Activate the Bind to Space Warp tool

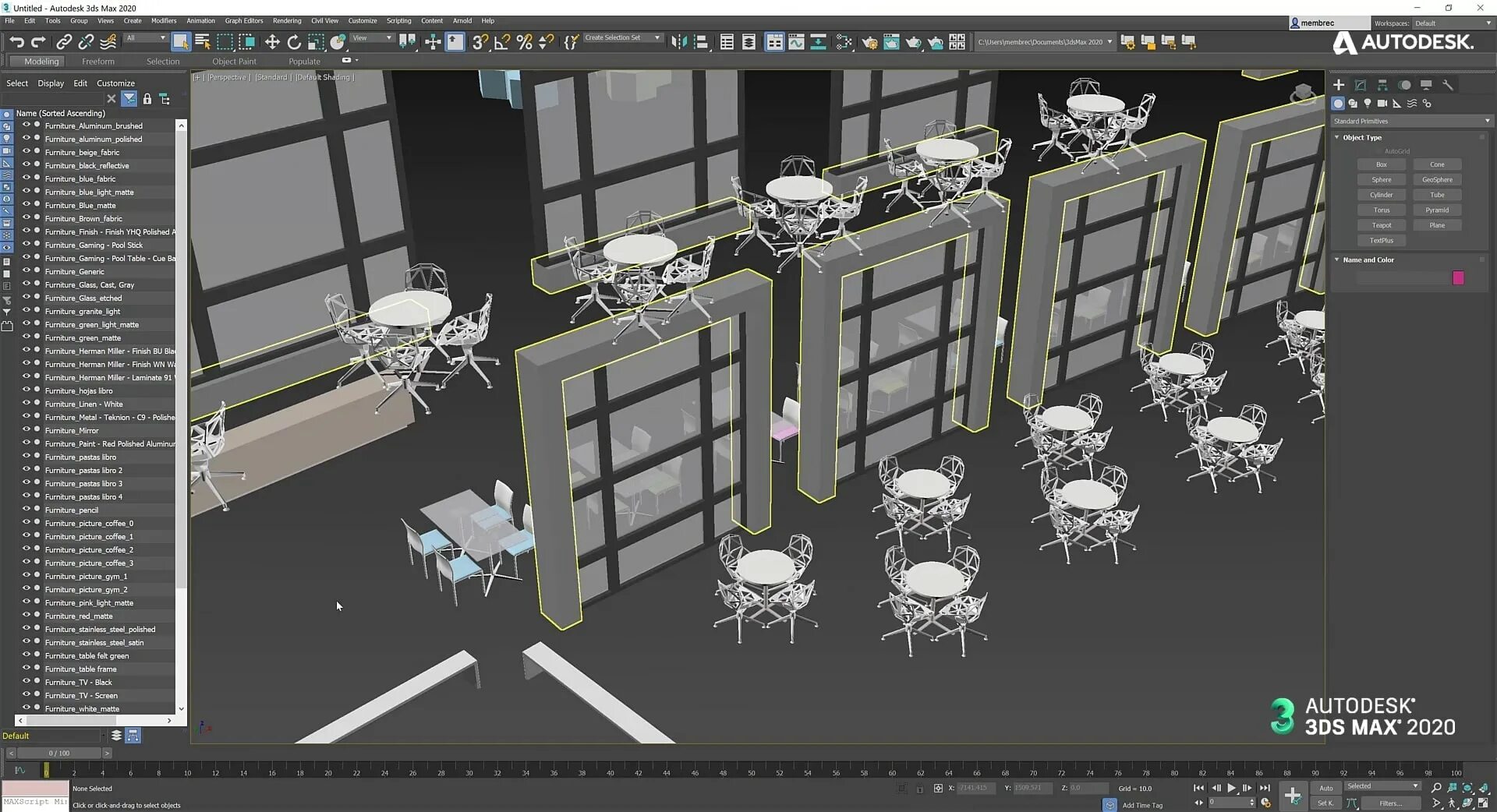(x=108, y=42)
